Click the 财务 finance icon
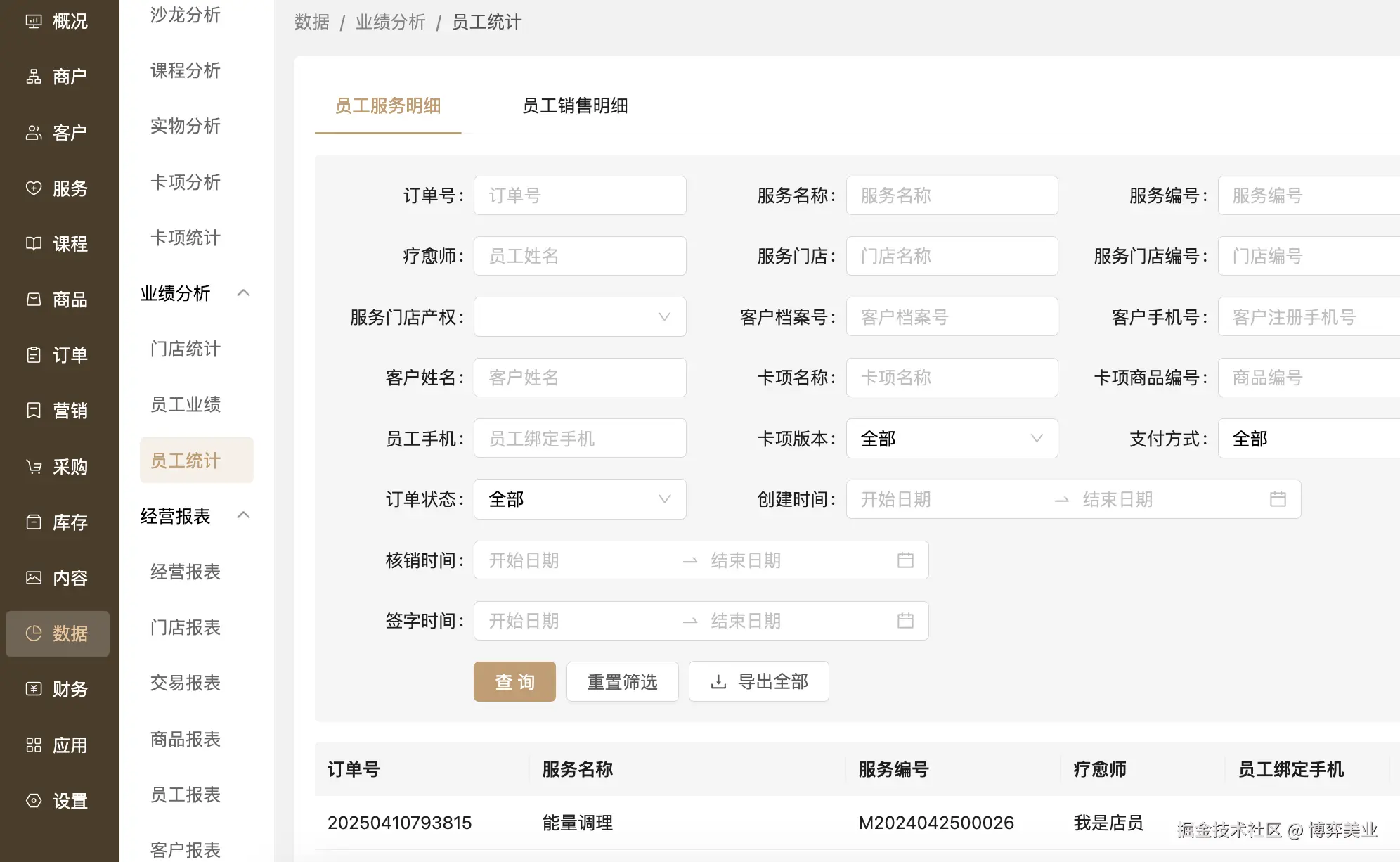The image size is (1400, 862). 34,689
